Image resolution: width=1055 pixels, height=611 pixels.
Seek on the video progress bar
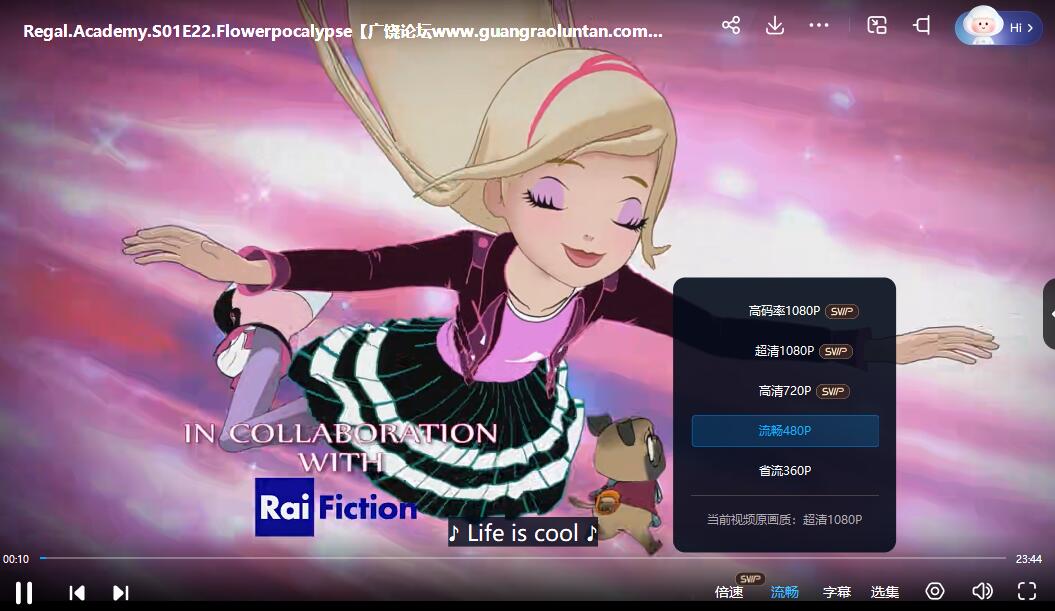(523, 558)
